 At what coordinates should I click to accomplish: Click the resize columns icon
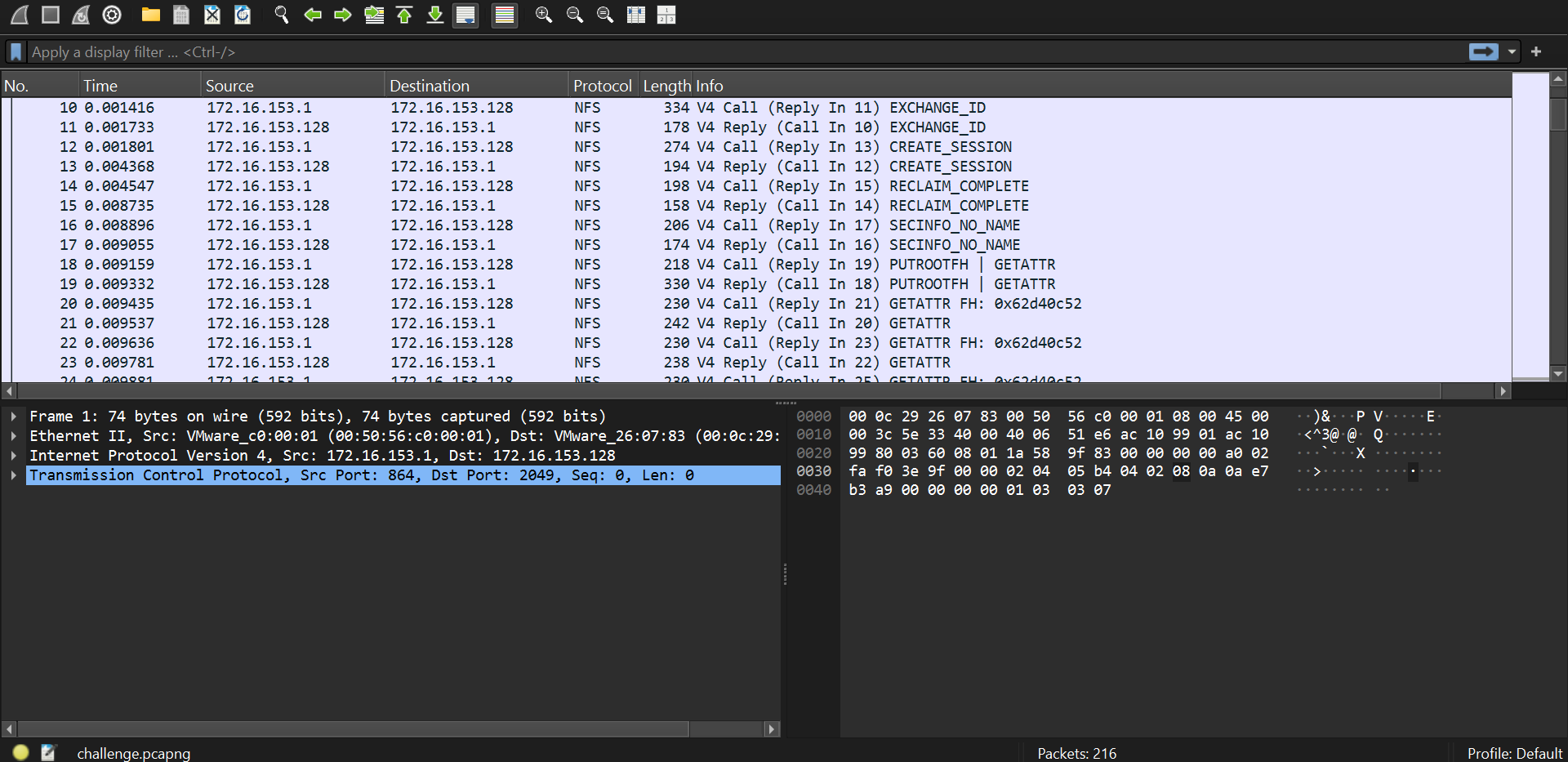click(x=666, y=15)
